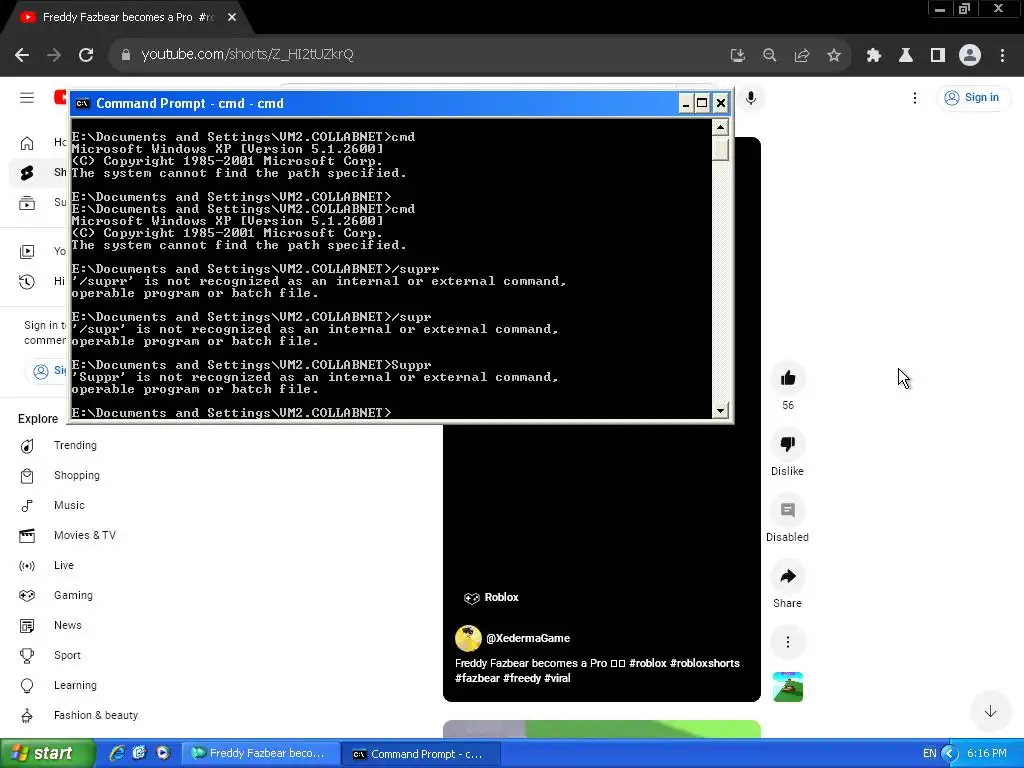
Task: Switch to Command Prompt taskbar button
Action: (423, 754)
